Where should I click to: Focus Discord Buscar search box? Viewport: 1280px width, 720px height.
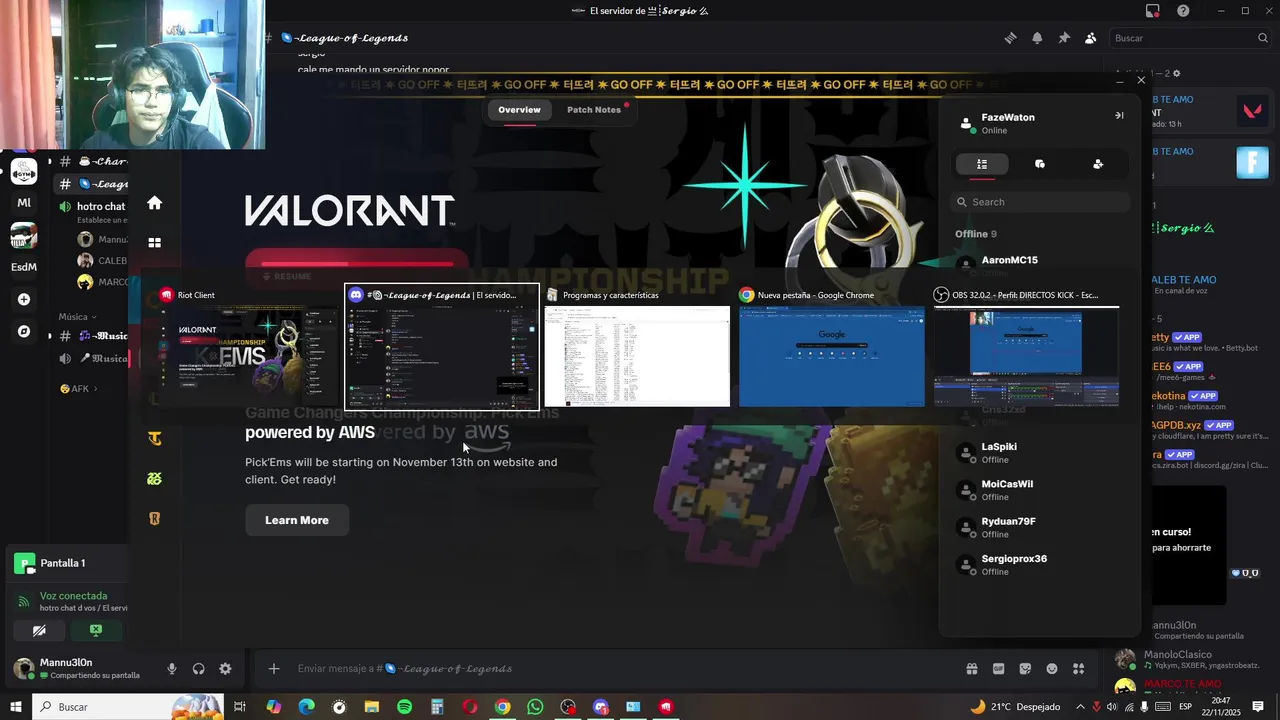click(x=1190, y=38)
